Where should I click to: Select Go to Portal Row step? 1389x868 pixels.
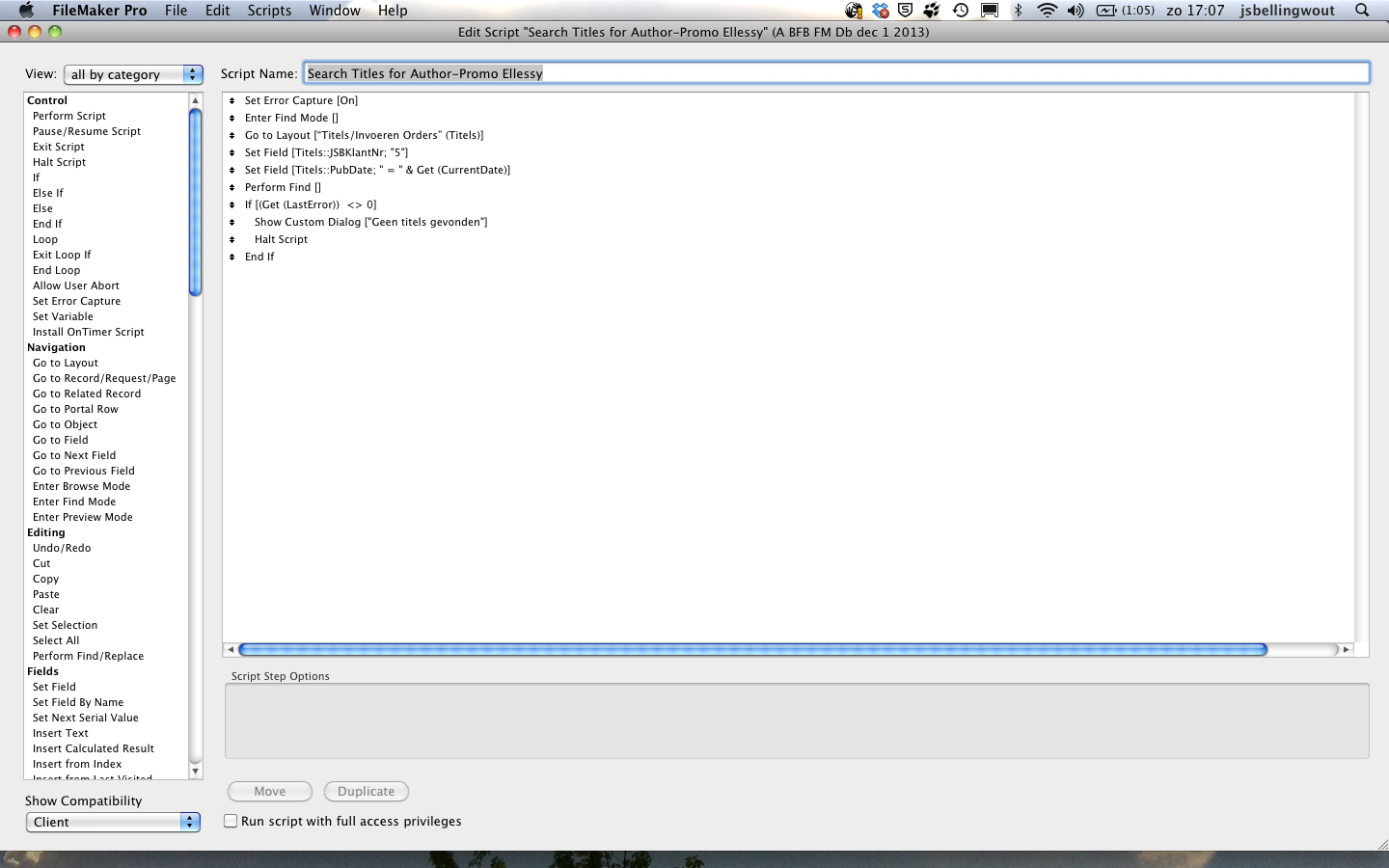pos(75,409)
